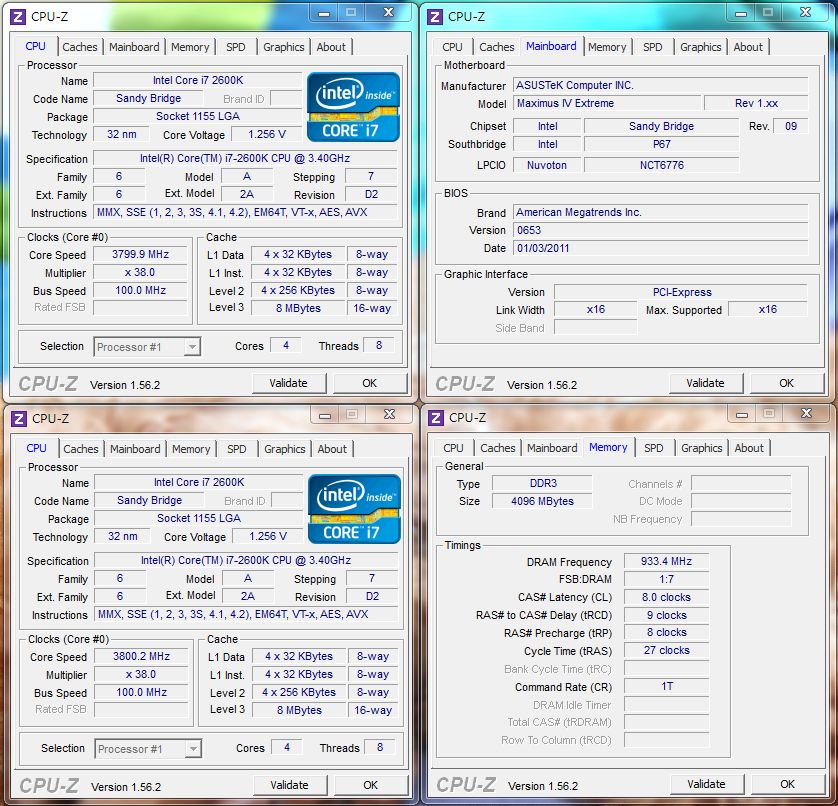Open Caches tab in top-left CPU-Z window
Viewport: 838px width, 806px height.
coord(80,47)
